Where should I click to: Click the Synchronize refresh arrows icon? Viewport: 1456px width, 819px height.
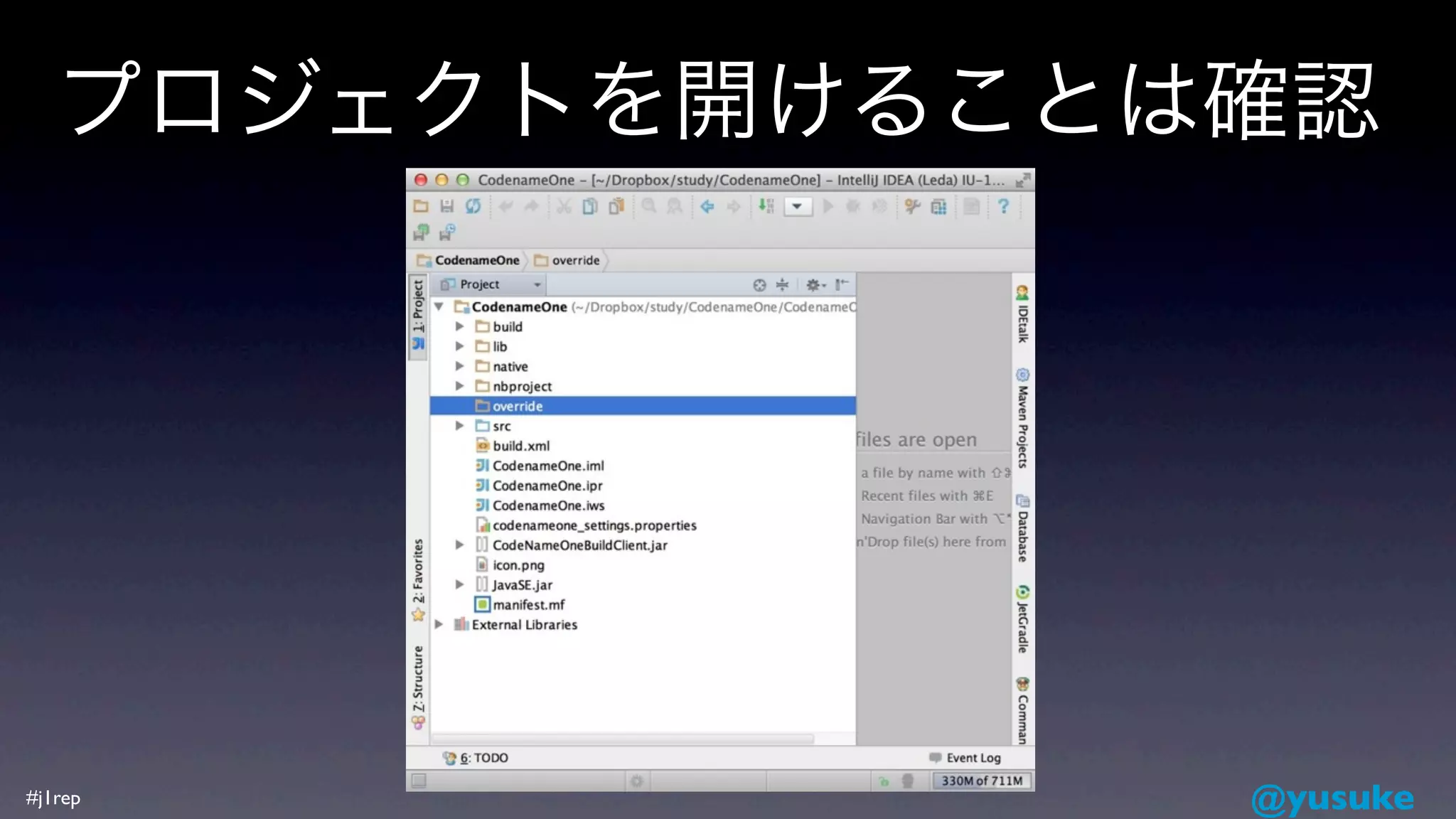pos(473,206)
